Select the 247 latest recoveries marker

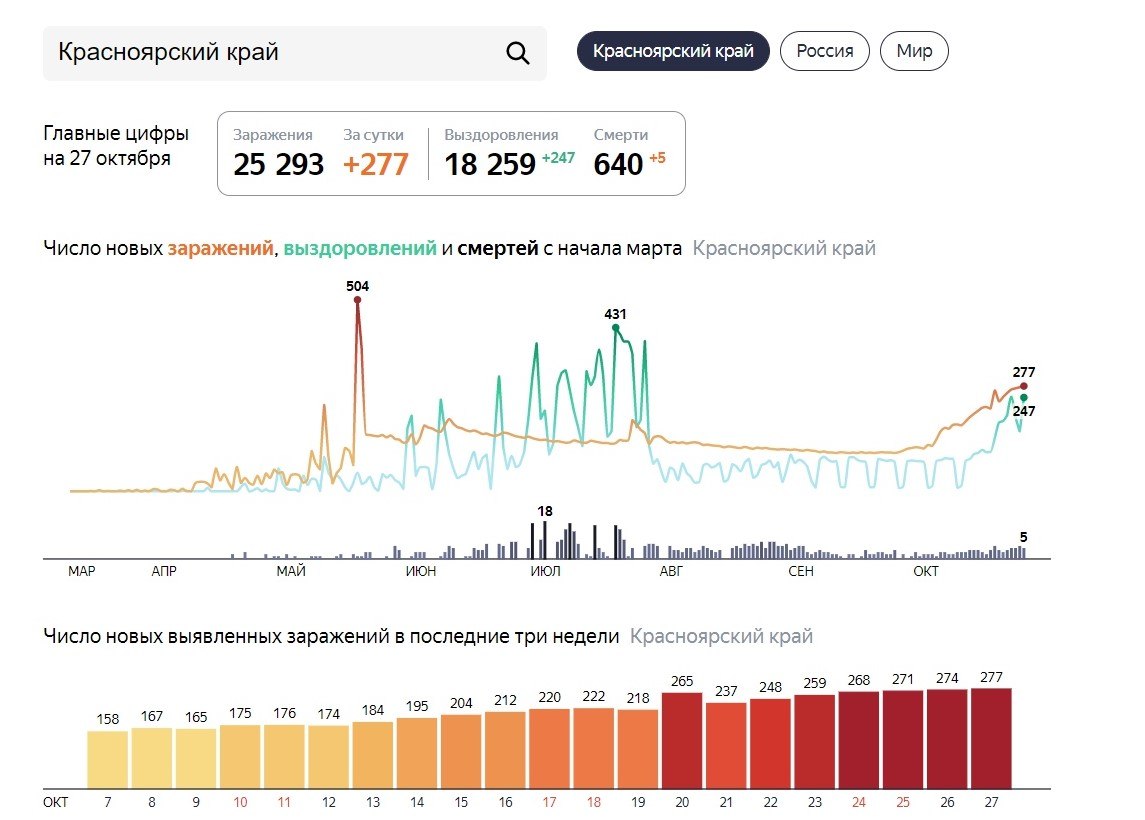pyautogui.click(x=1024, y=397)
